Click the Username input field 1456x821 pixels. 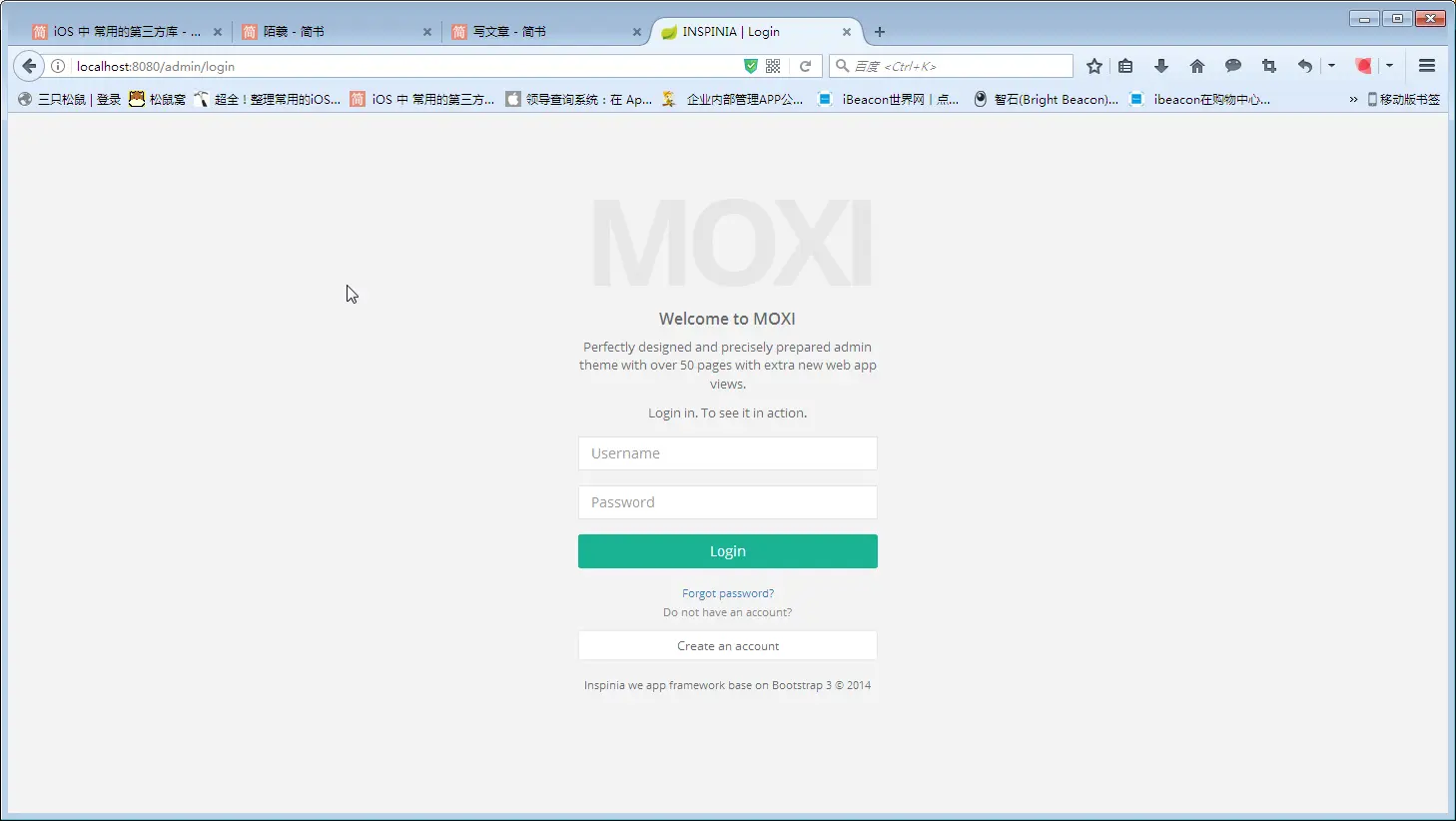pyautogui.click(x=727, y=453)
